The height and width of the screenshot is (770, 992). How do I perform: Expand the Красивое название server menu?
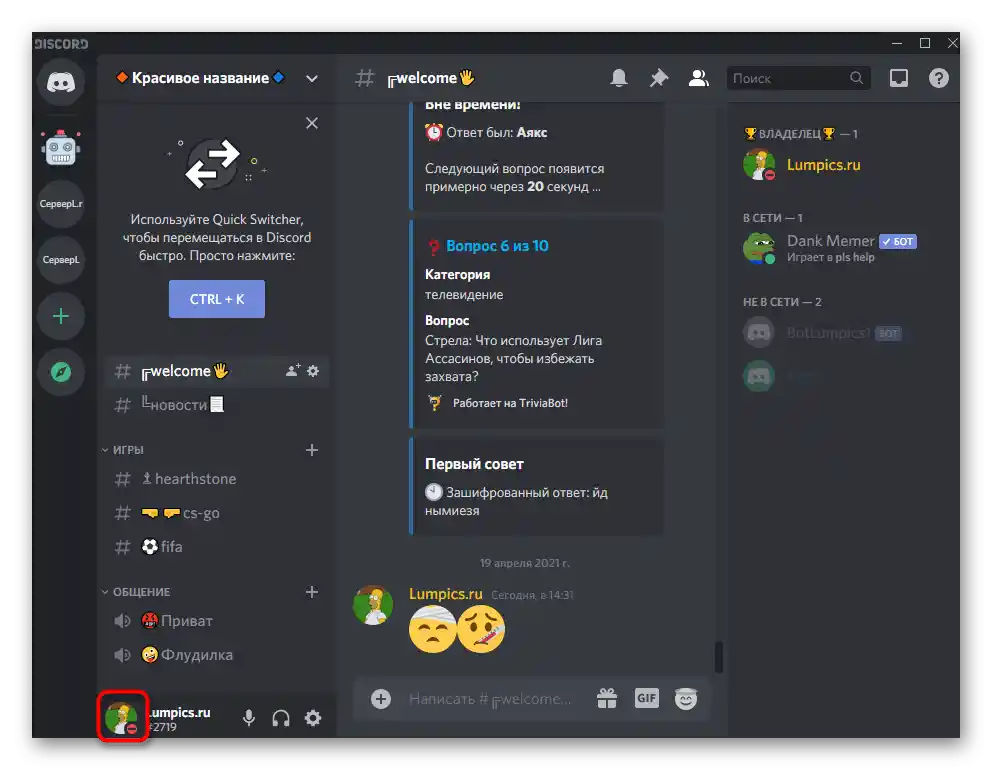click(x=311, y=78)
